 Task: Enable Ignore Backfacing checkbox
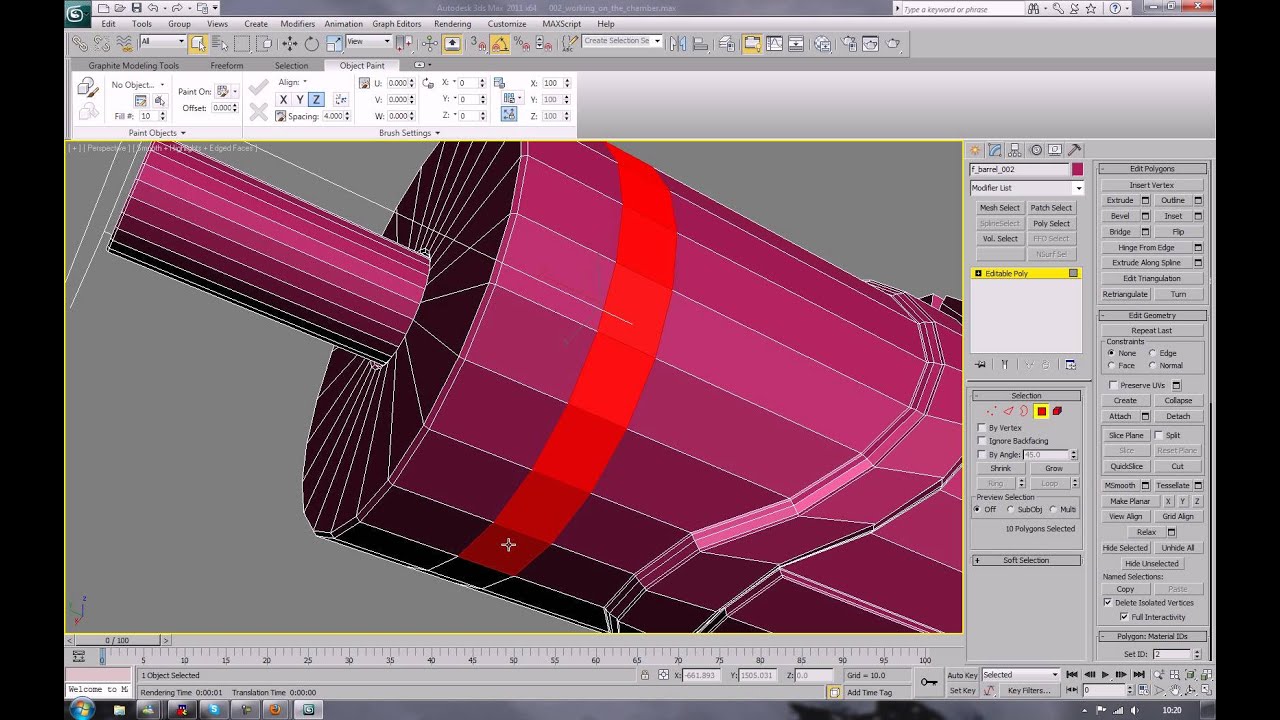coord(982,441)
